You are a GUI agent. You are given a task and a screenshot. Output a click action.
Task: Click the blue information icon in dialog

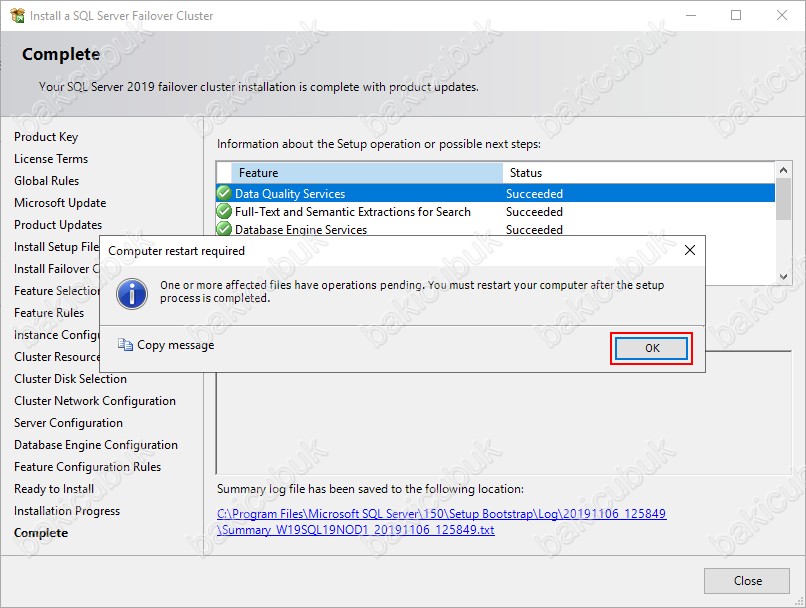click(x=132, y=293)
